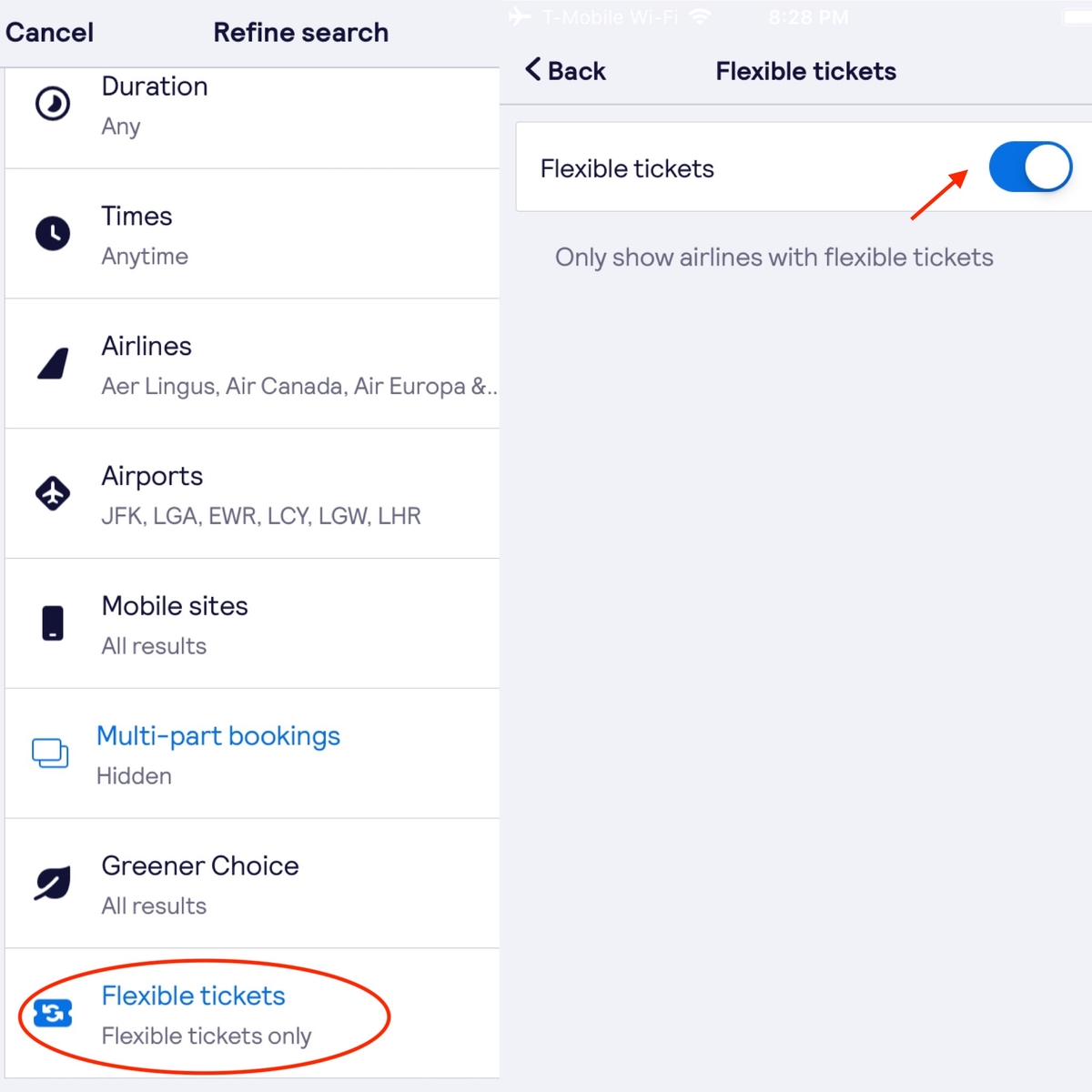1092x1092 pixels.
Task: Click the airplane mode icon in status bar
Action: 520,16
